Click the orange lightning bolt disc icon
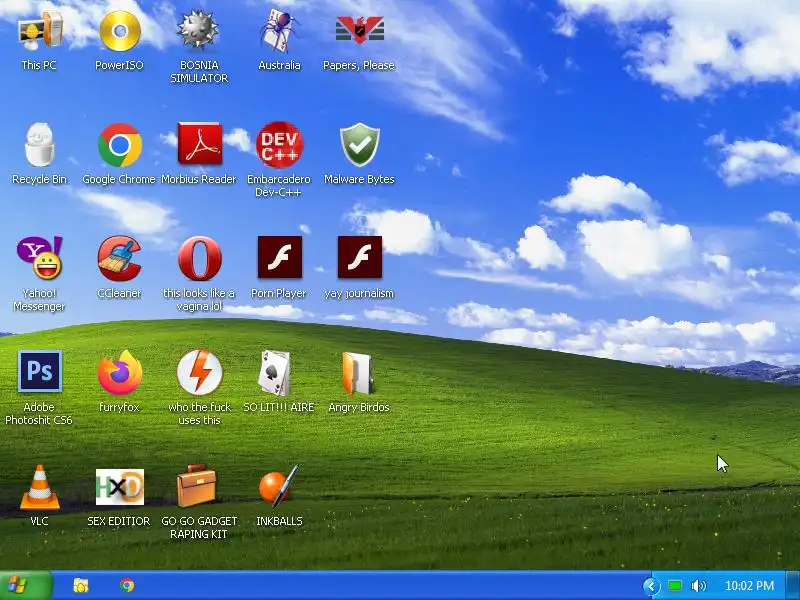The width and height of the screenshot is (800, 600). coord(199,372)
